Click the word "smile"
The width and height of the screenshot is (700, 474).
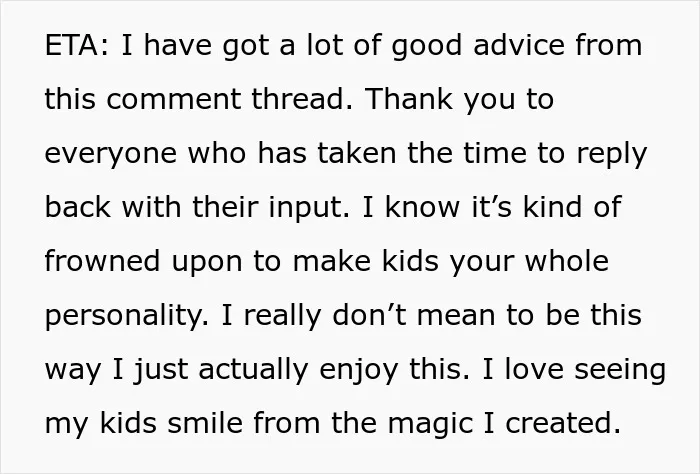coord(205,423)
